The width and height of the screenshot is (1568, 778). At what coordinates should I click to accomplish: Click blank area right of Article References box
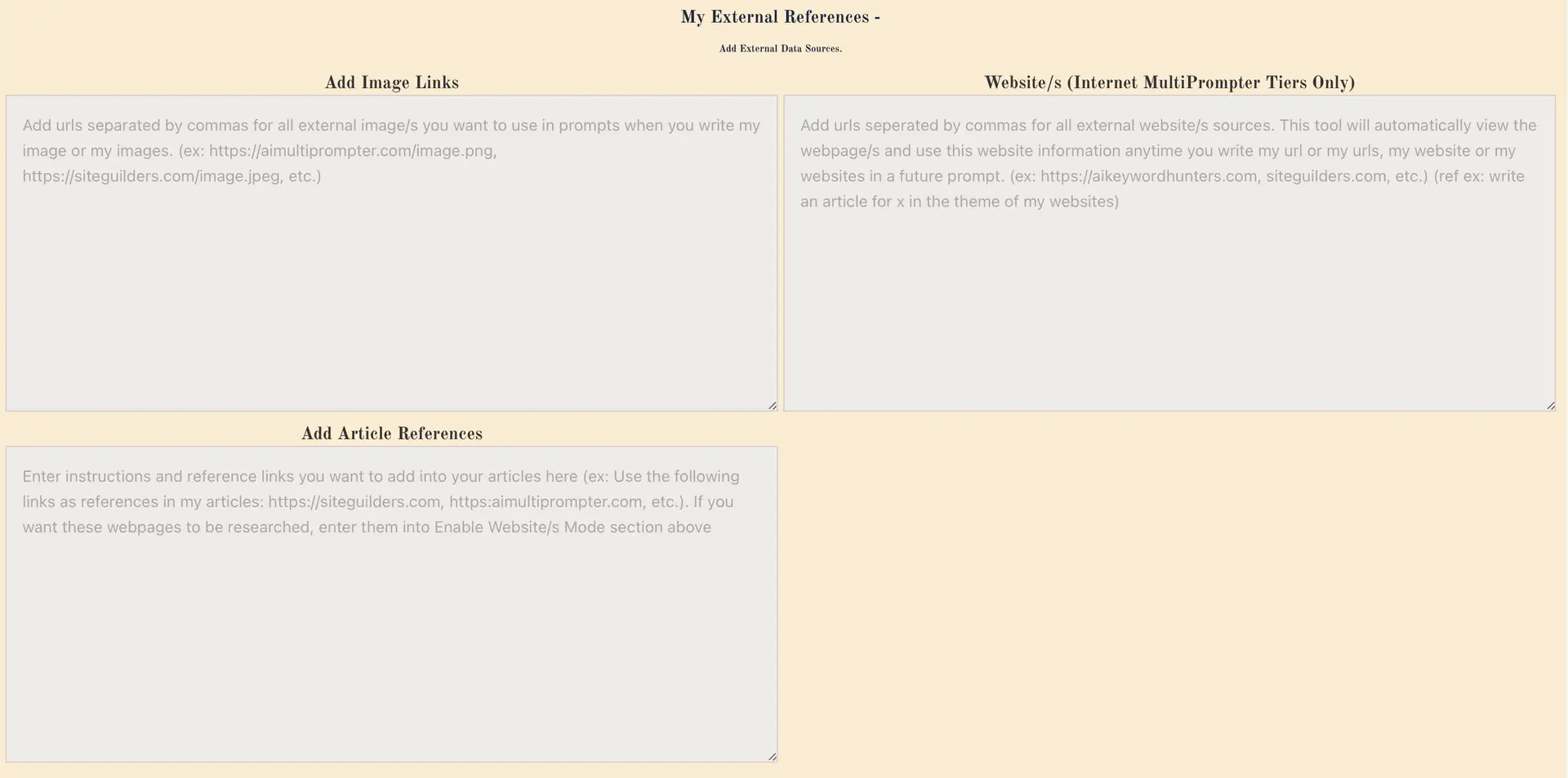[x=1169, y=604]
